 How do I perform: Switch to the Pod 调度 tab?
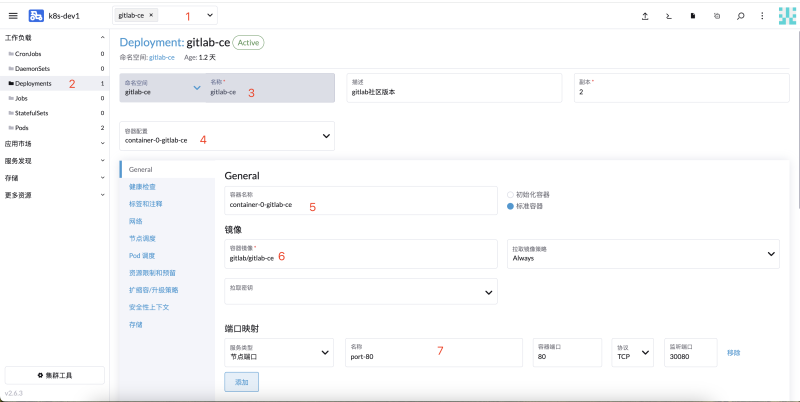[x=142, y=256]
